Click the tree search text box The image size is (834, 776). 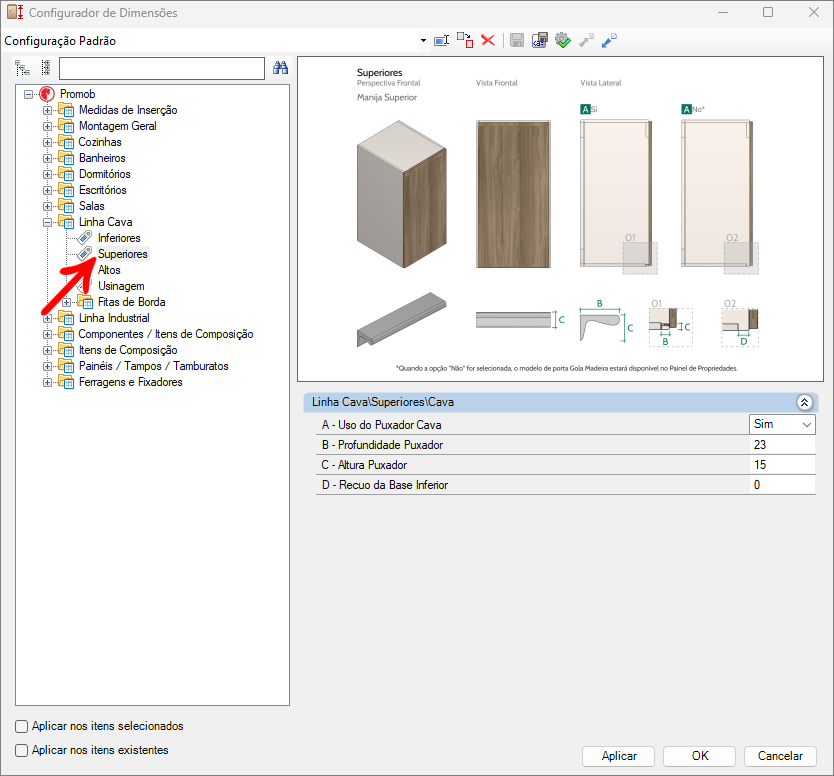pos(161,68)
